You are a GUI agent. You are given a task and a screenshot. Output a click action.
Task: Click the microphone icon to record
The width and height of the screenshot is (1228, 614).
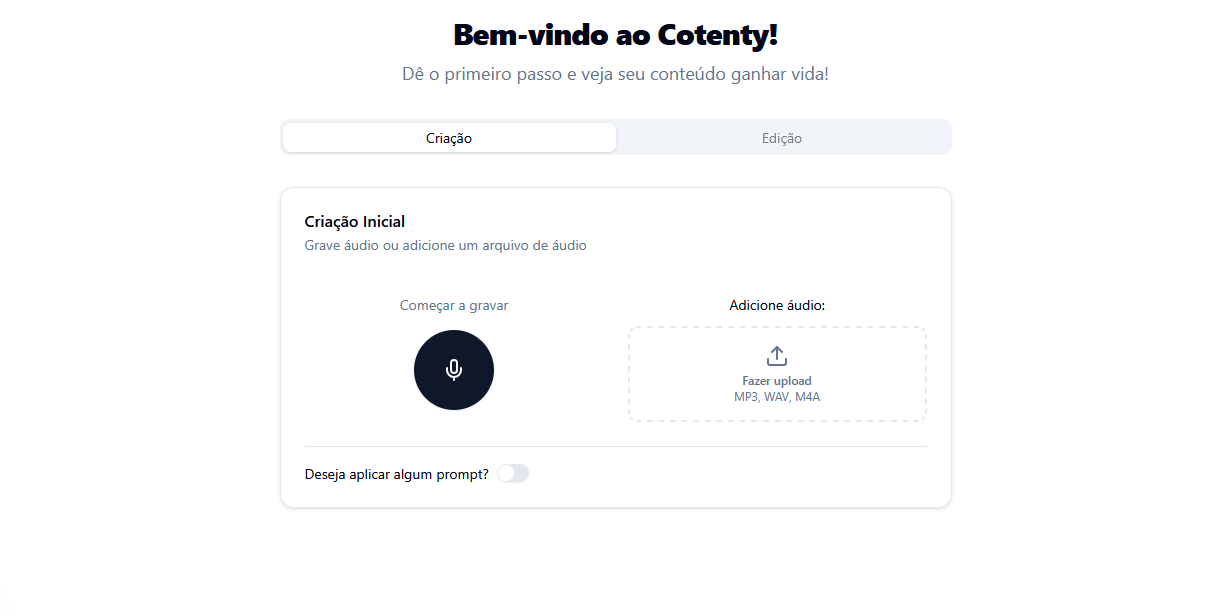454,370
